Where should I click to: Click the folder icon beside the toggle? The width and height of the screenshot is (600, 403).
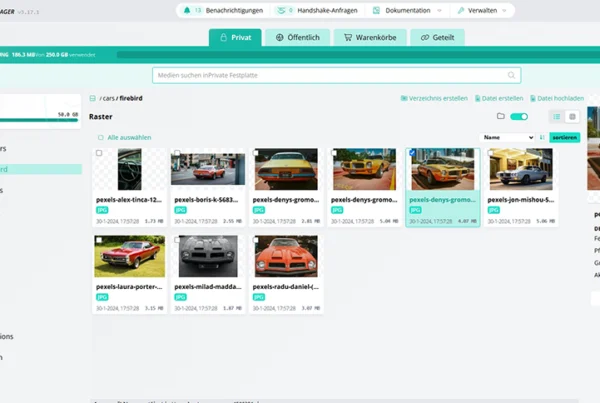point(501,116)
